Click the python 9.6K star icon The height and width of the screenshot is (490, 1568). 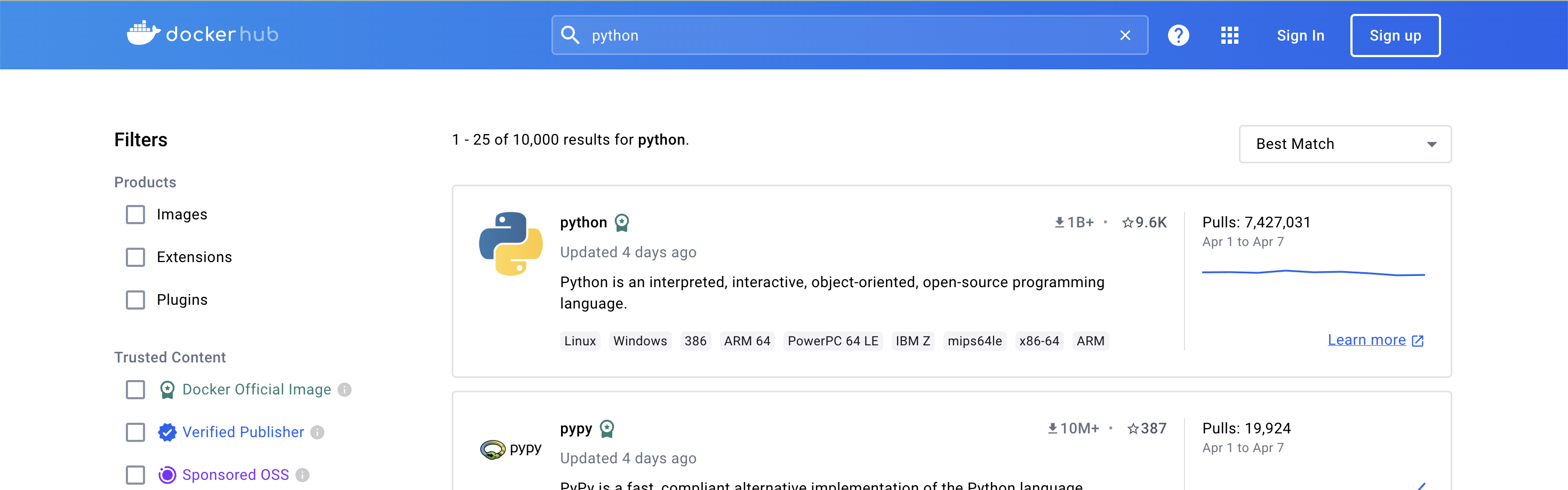[1127, 223]
